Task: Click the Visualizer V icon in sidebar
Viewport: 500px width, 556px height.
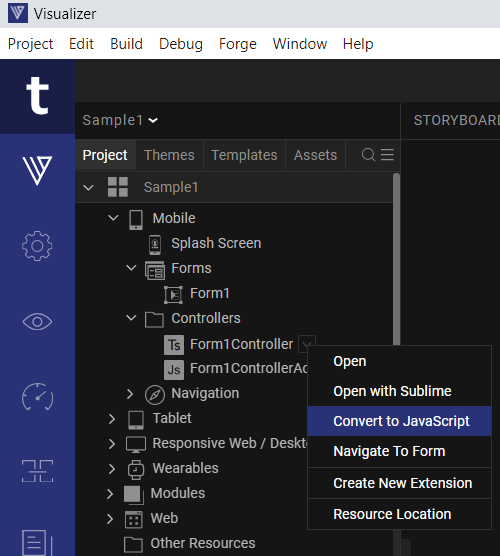Action: (37, 171)
